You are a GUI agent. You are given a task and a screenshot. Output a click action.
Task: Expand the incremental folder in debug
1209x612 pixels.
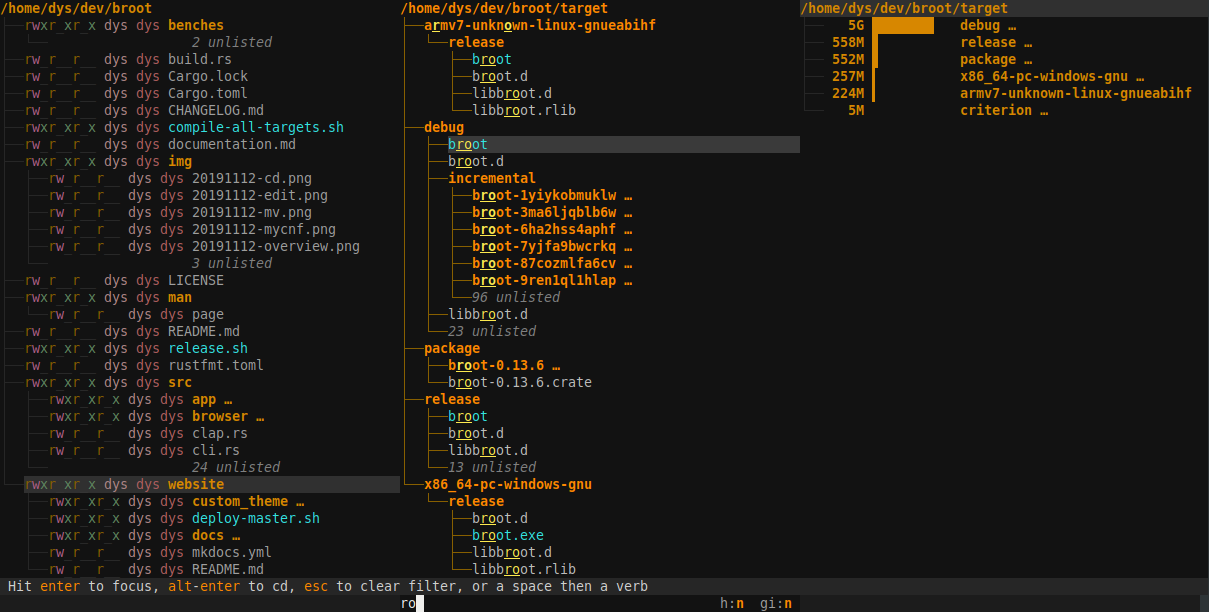click(492, 178)
